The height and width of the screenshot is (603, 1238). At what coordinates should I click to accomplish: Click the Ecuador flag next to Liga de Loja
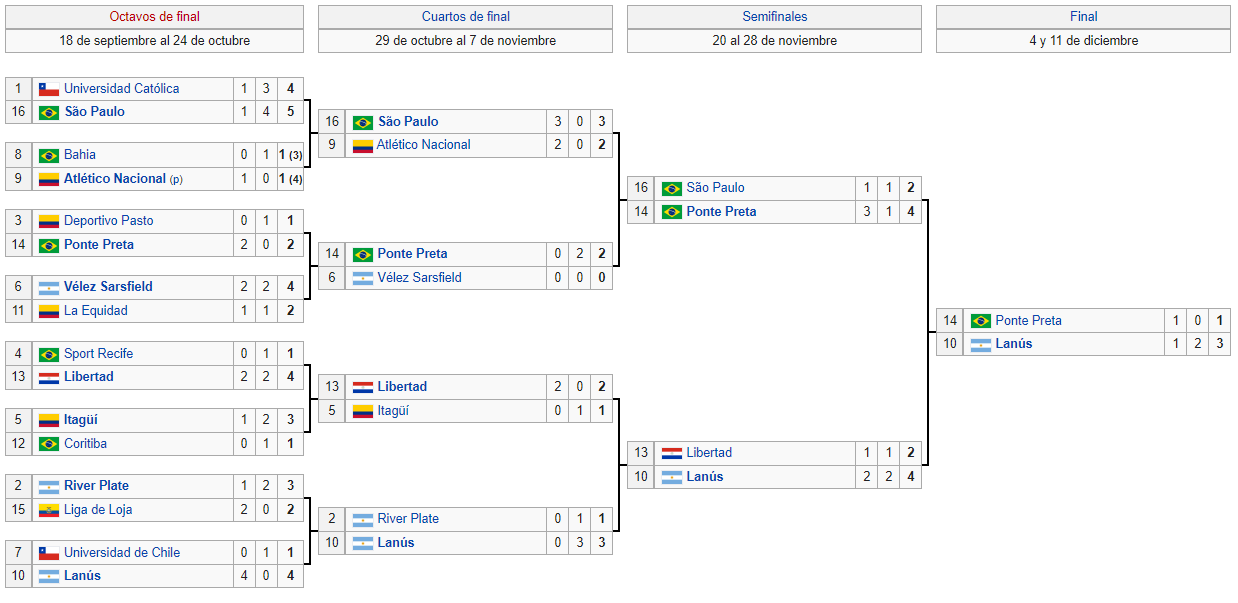tap(49, 510)
